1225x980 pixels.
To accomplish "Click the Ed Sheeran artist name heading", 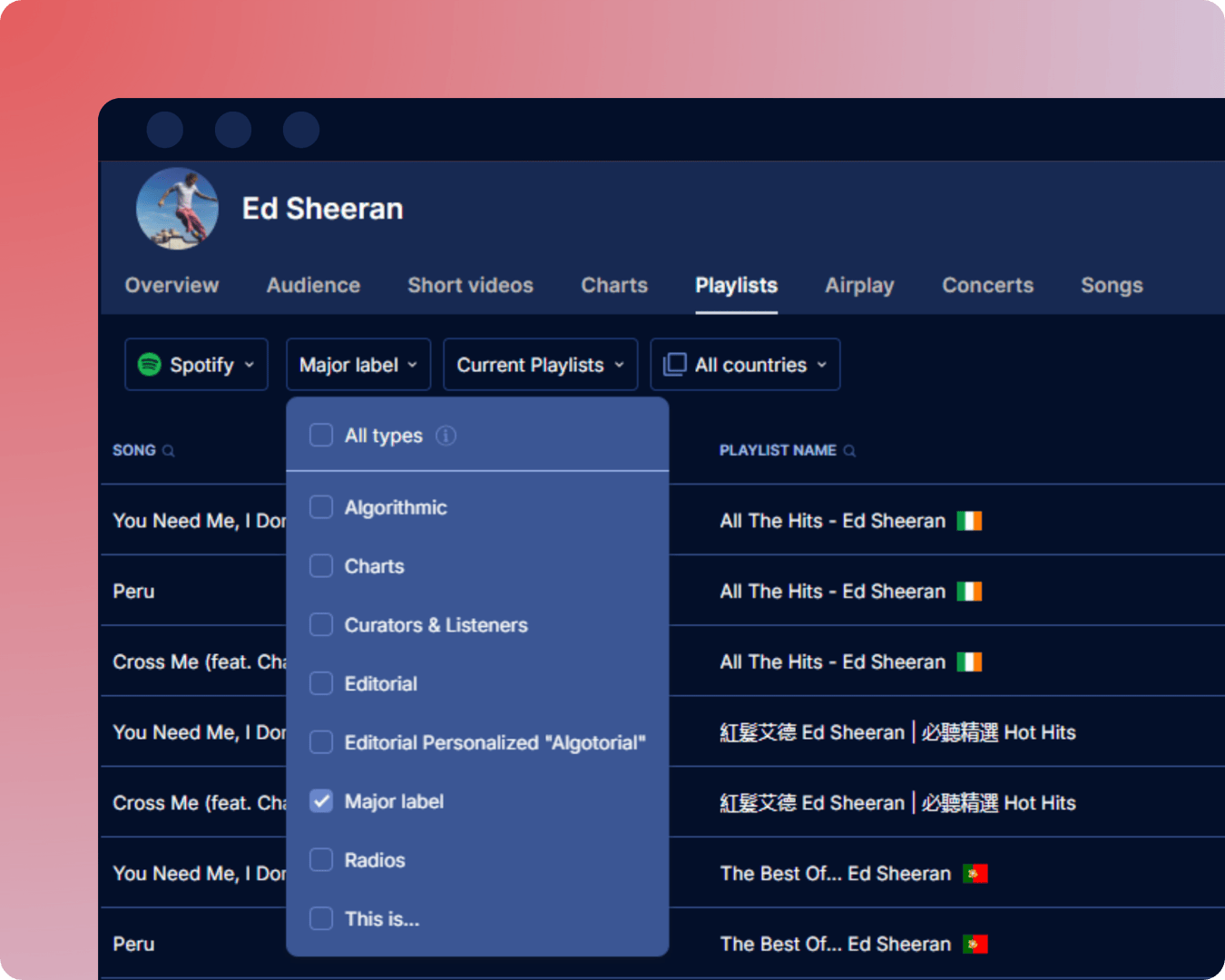I will click(322, 209).
